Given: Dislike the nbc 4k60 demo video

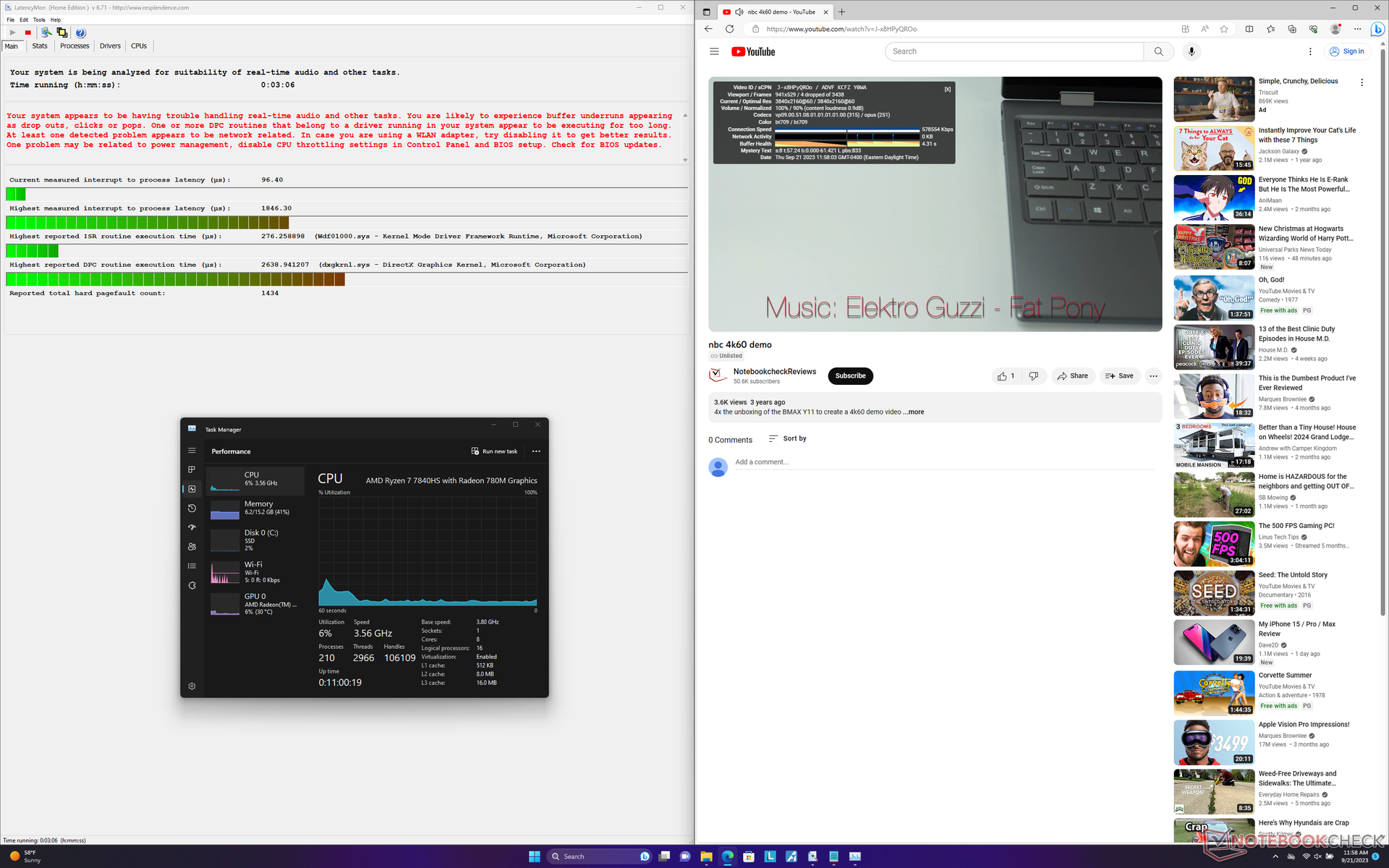Looking at the screenshot, I should (1034, 376).
